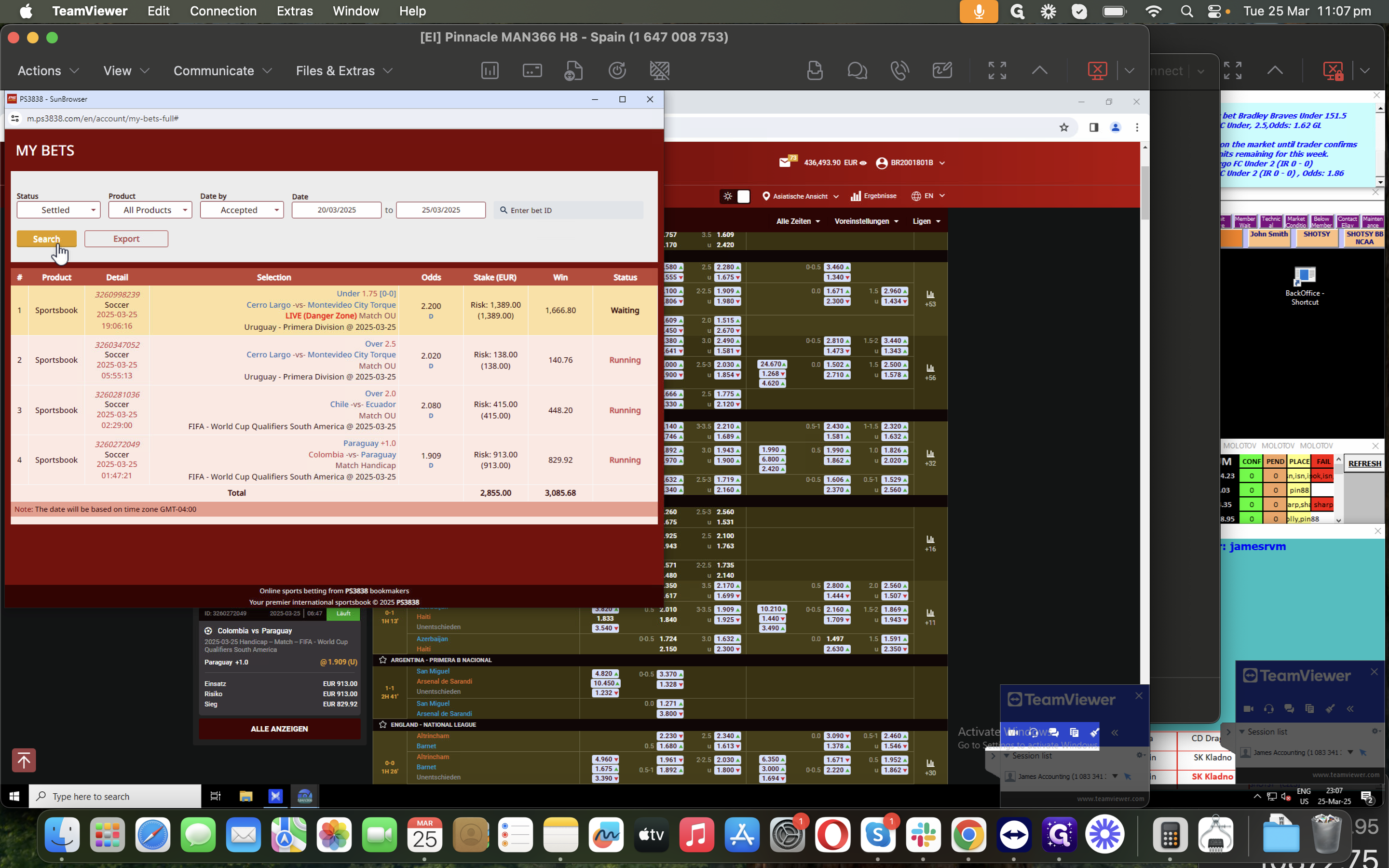Favorite Argentina Primera B Nacional with star

click(383, 660)
